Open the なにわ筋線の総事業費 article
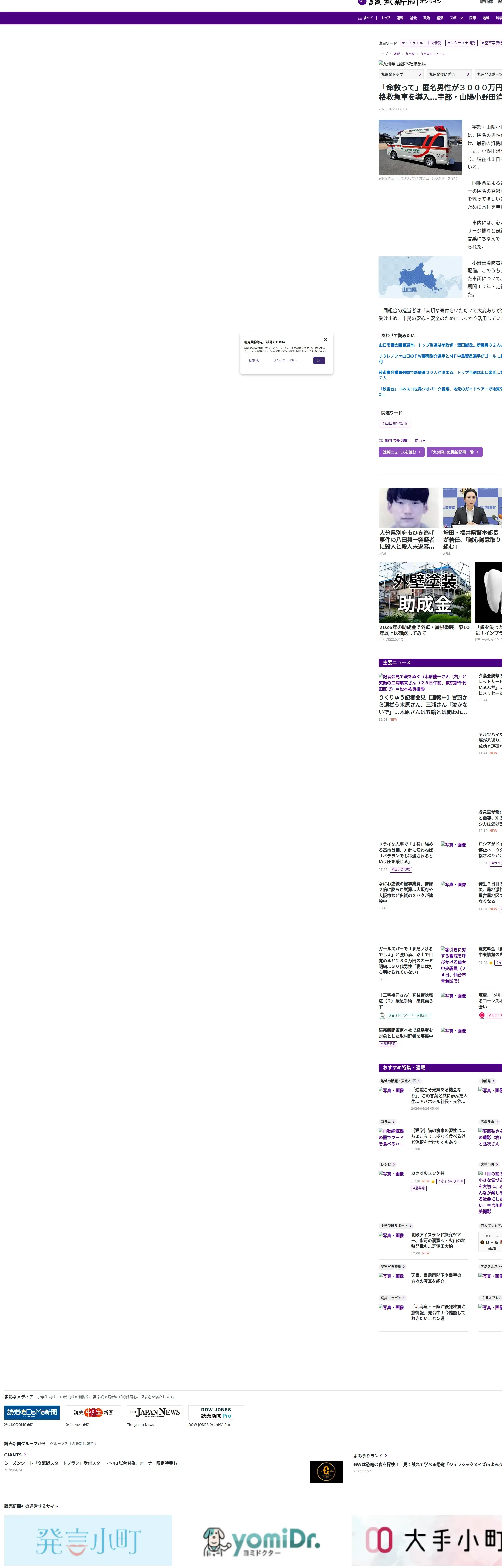The image size is (502, 1568). point(406,892)
